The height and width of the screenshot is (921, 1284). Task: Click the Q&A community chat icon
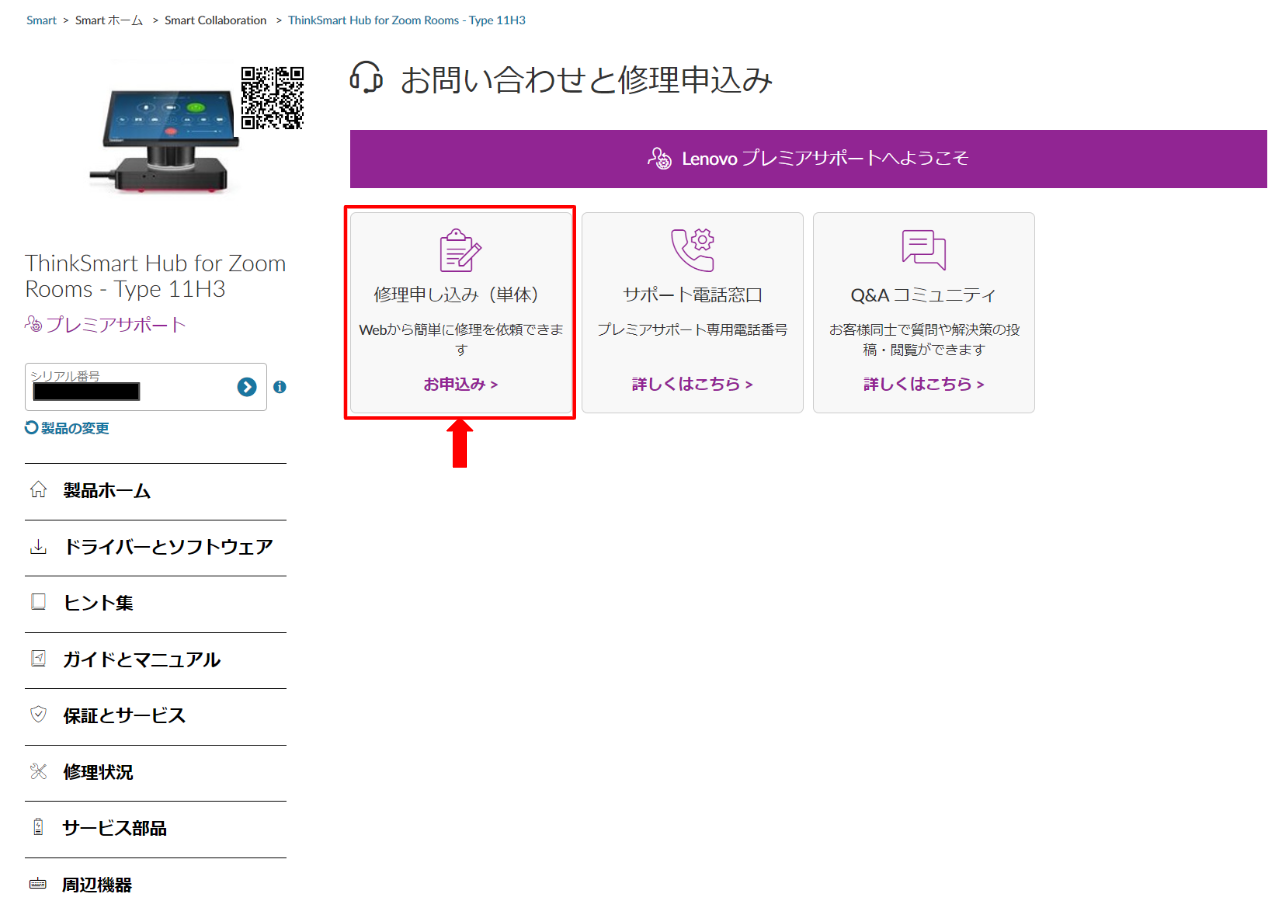(923, 250)
